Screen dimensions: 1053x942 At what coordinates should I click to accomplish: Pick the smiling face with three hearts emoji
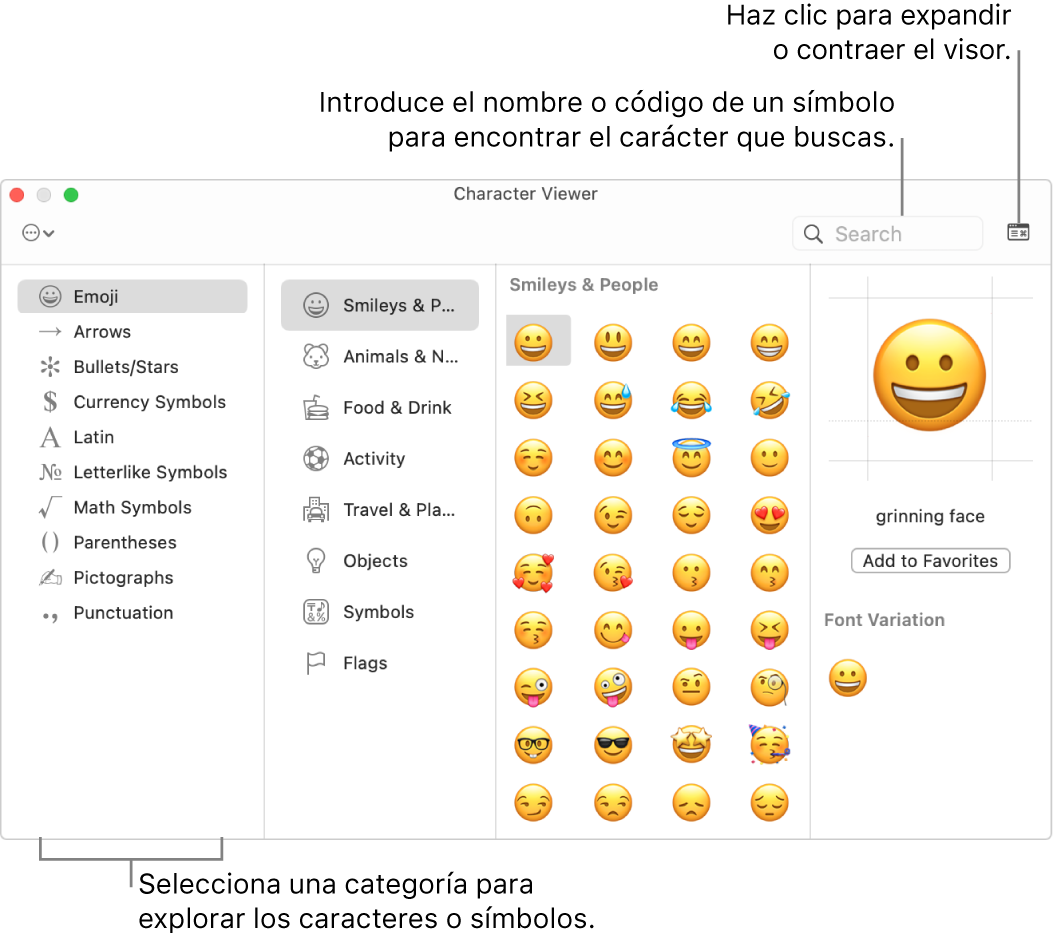tap(533, 573)
